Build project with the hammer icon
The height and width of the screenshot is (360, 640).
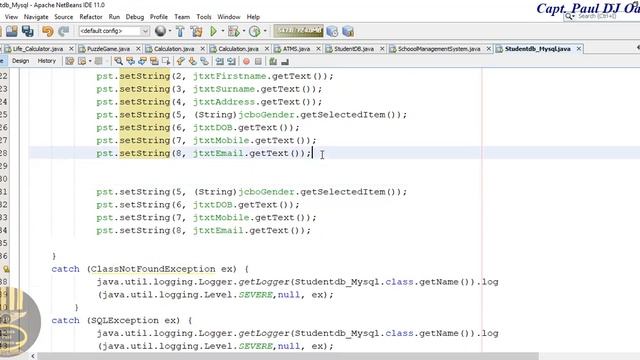[x=180, y=31]
